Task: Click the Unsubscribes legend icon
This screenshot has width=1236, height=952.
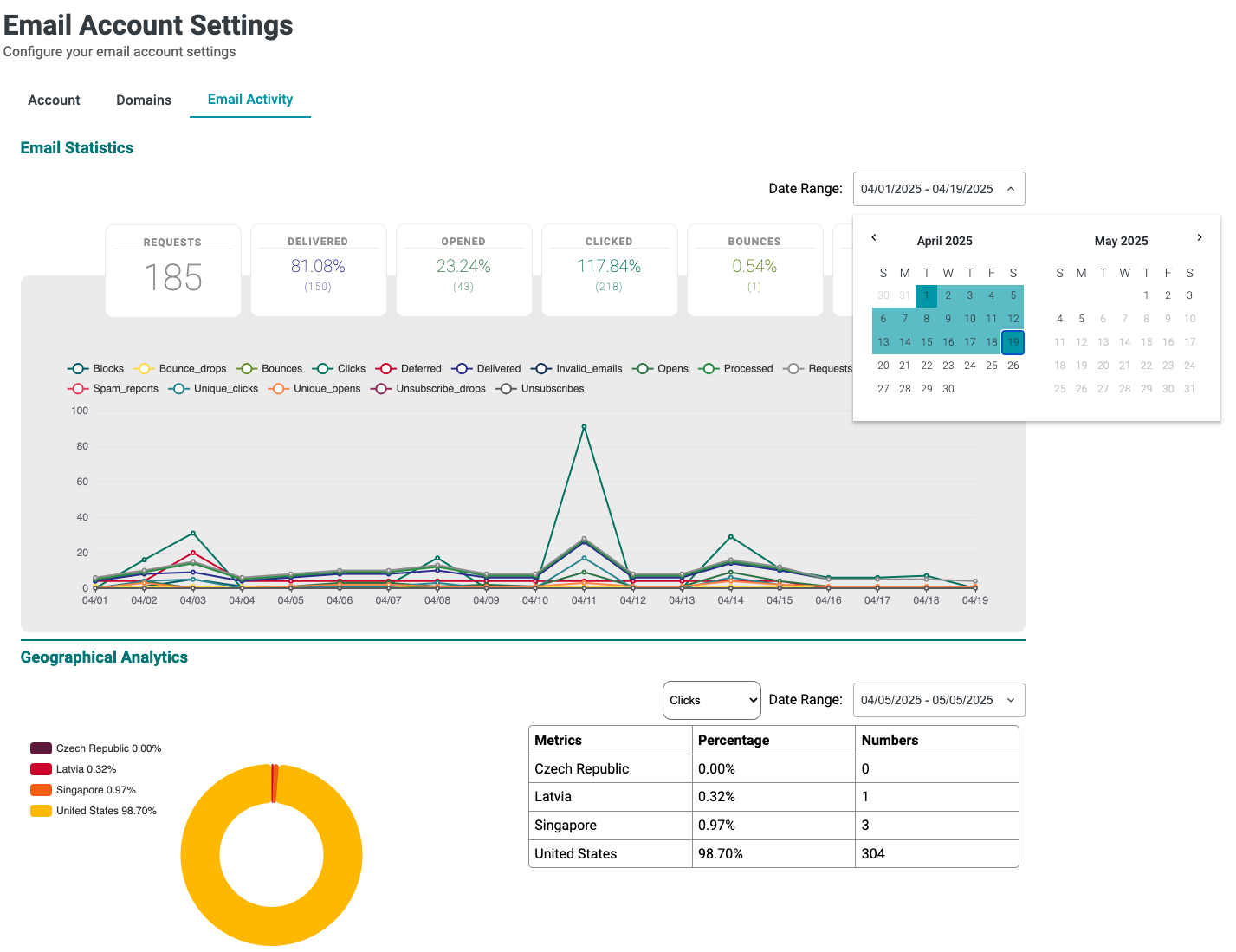Action: (507, 388)
